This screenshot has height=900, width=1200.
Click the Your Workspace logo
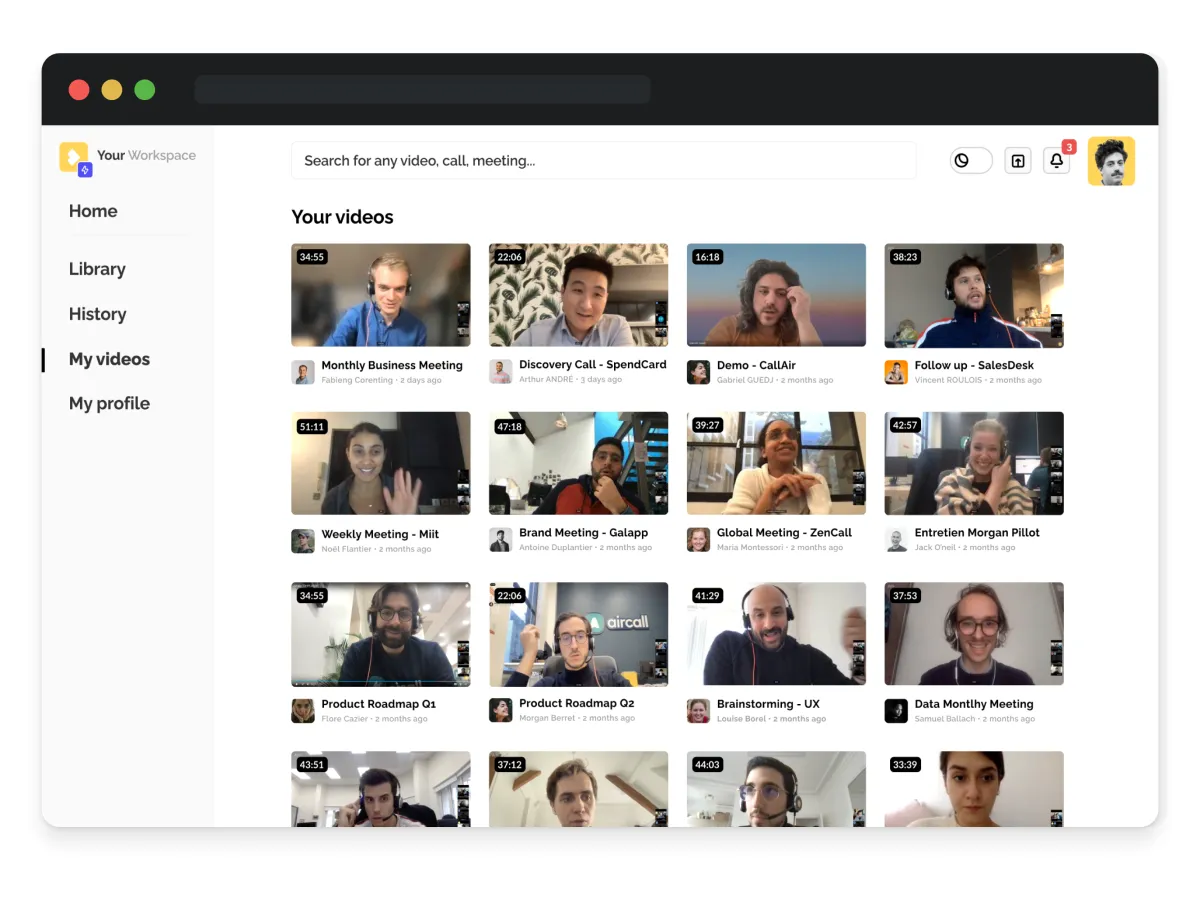(75, 158)
